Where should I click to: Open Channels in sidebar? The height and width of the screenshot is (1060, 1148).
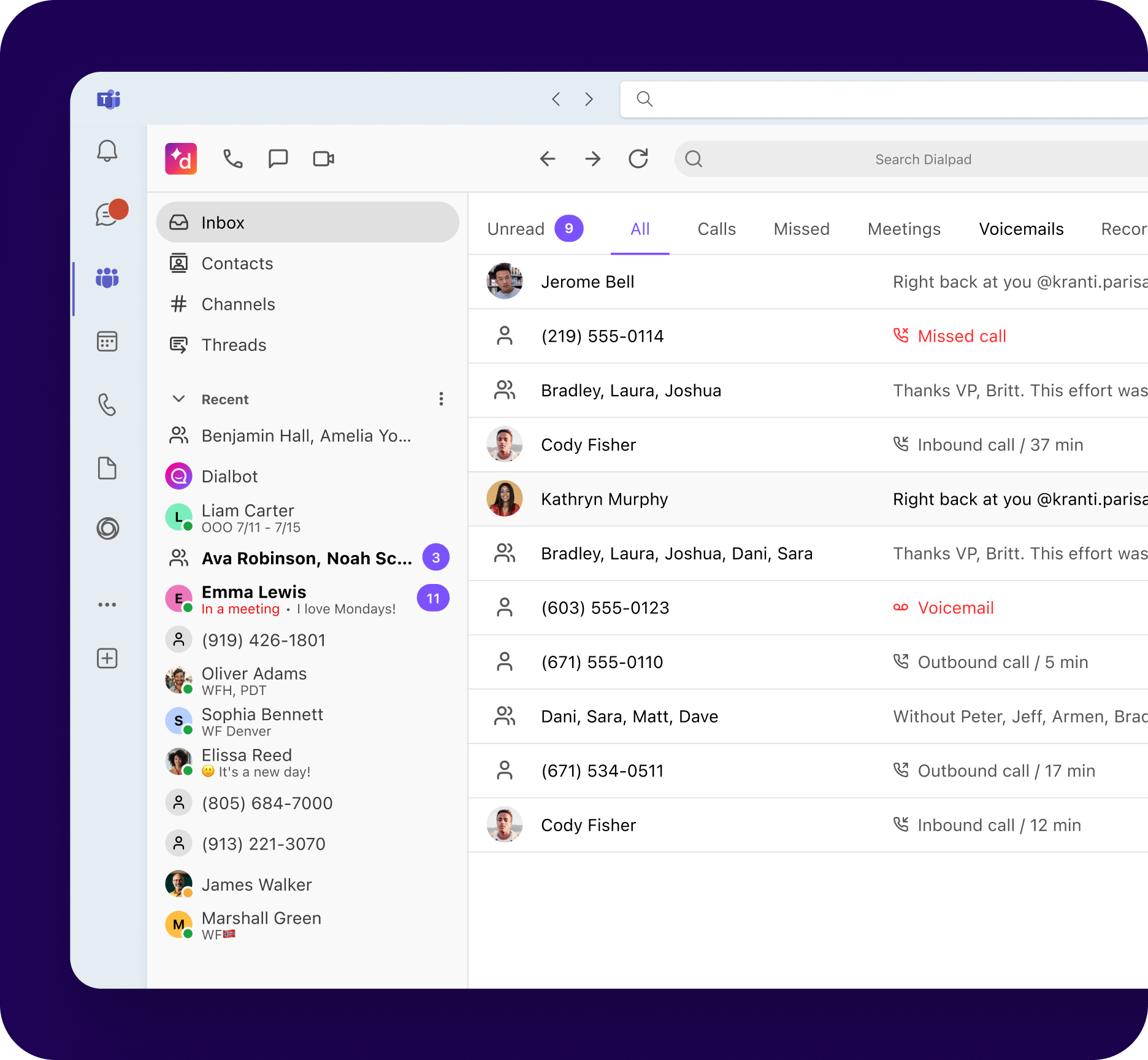pyautogui.click(x=308, y=304)
